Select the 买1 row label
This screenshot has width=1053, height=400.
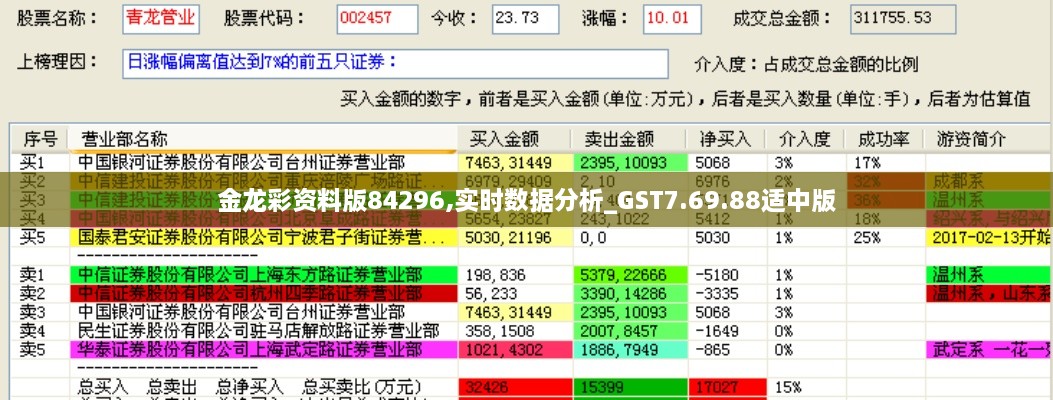point(32,162)
